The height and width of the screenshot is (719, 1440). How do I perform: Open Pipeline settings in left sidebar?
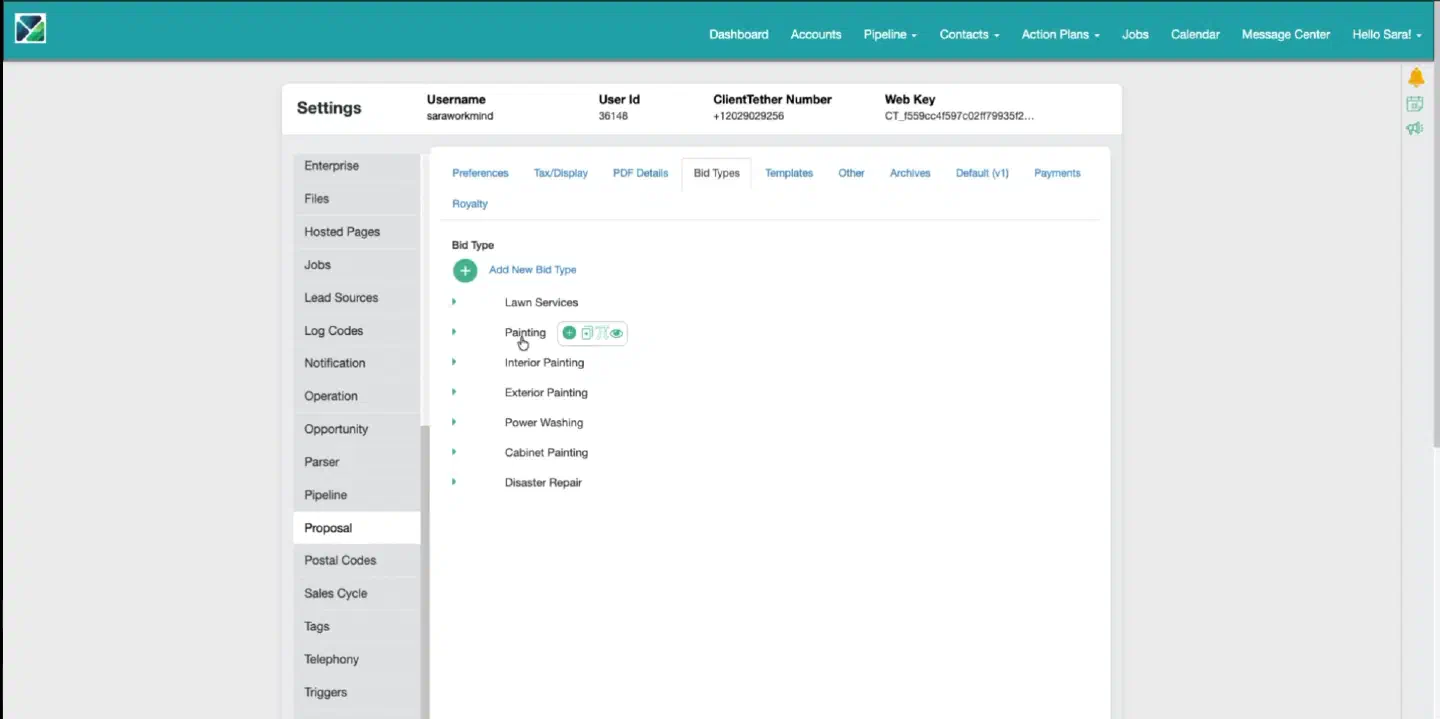click(357, 495)
